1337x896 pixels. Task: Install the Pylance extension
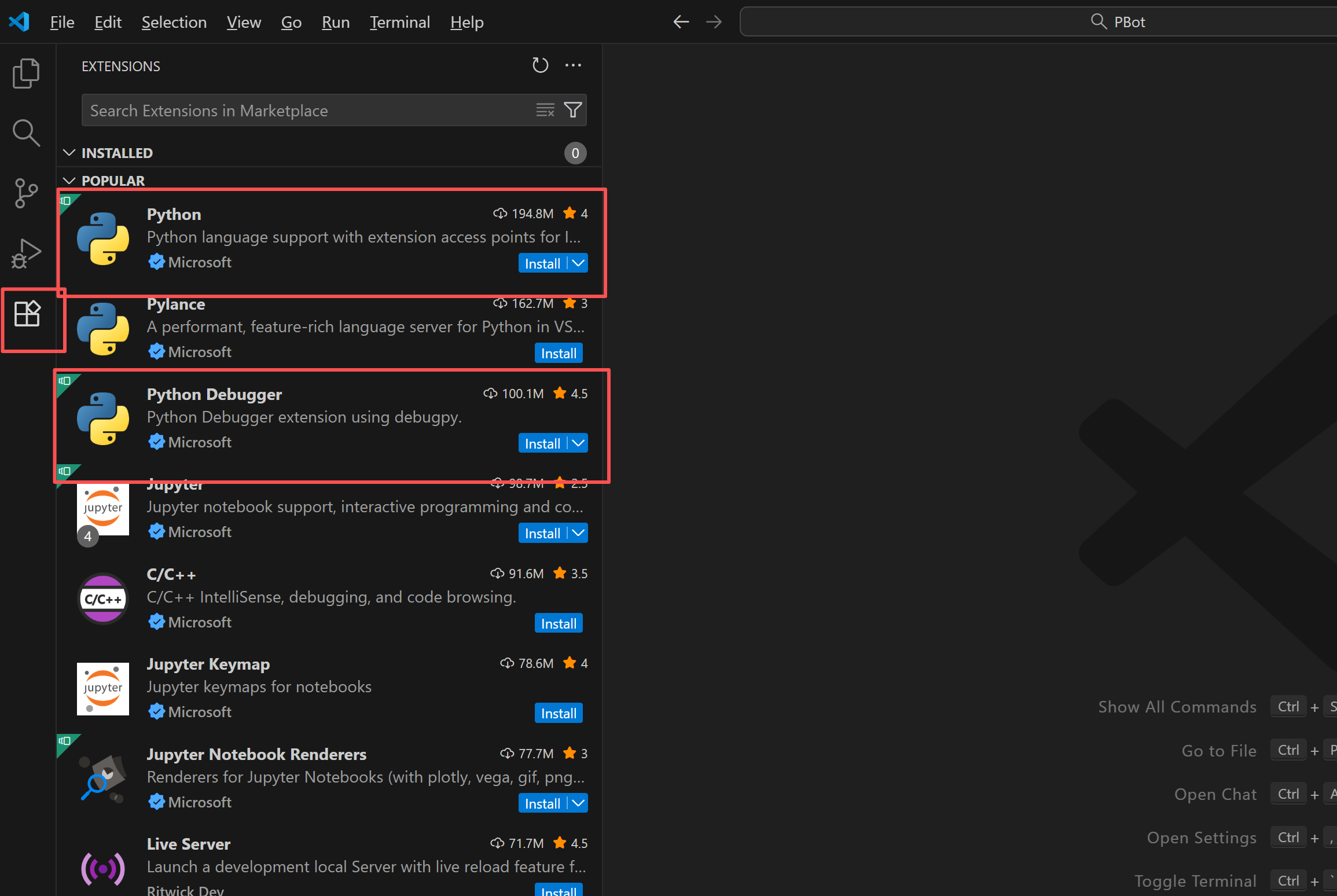558,353
